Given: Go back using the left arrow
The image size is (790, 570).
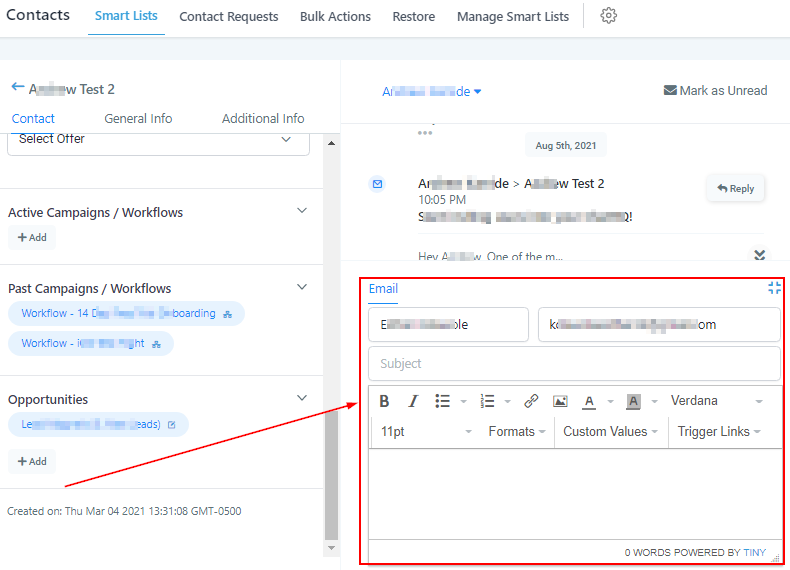Looking at the screenshot, I should click(17, 88).
